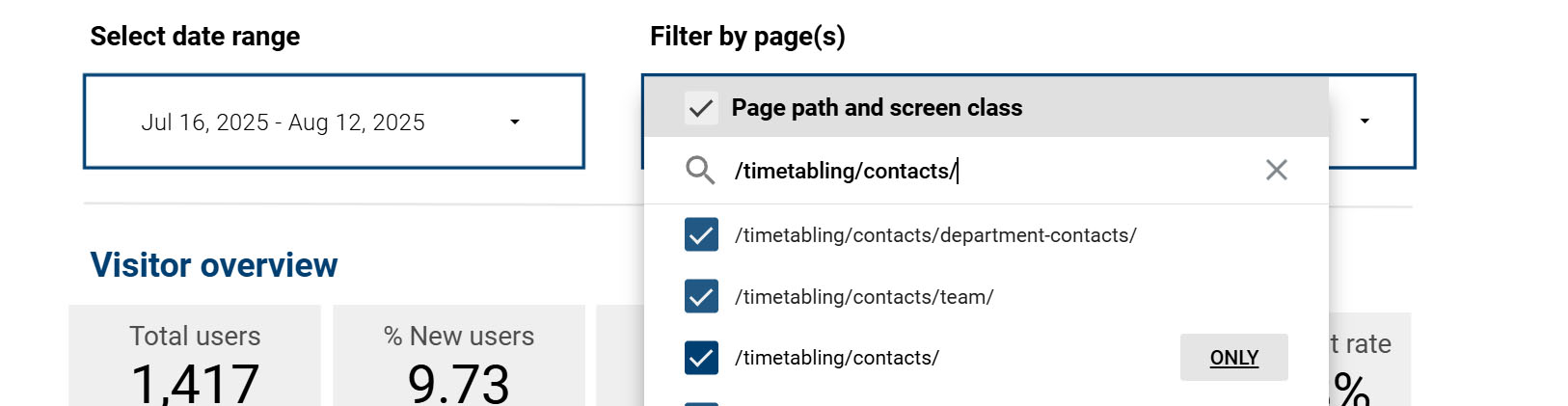Image resolution: width=1568 pixels, height=406 pixels.
Task: Collapse the page filter dropdown arrow
Action: [x=1365, y=122]
